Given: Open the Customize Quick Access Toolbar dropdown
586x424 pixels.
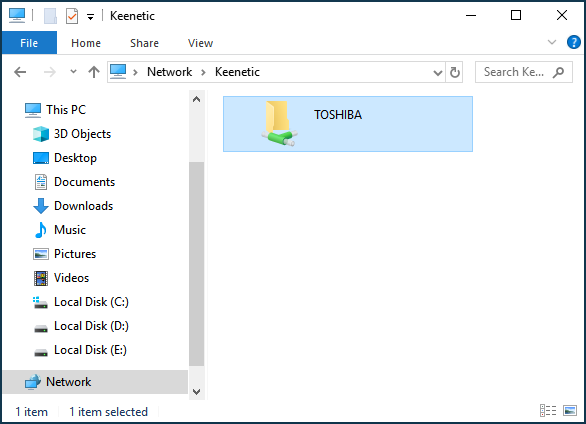Looking at the screenshot, I should click(x=90, y=17).
